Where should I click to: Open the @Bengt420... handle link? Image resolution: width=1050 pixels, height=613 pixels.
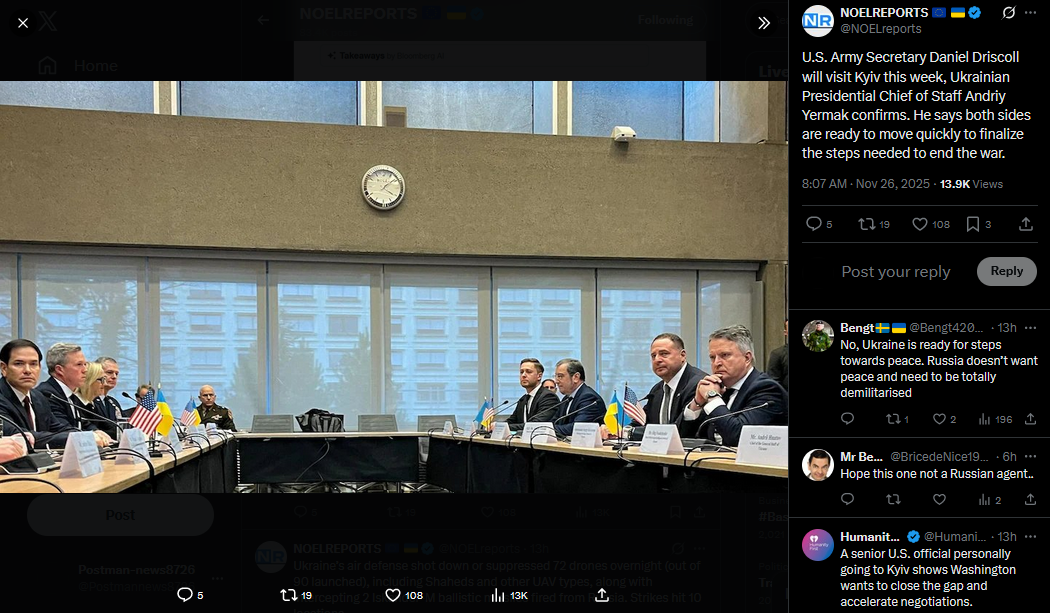946,328
